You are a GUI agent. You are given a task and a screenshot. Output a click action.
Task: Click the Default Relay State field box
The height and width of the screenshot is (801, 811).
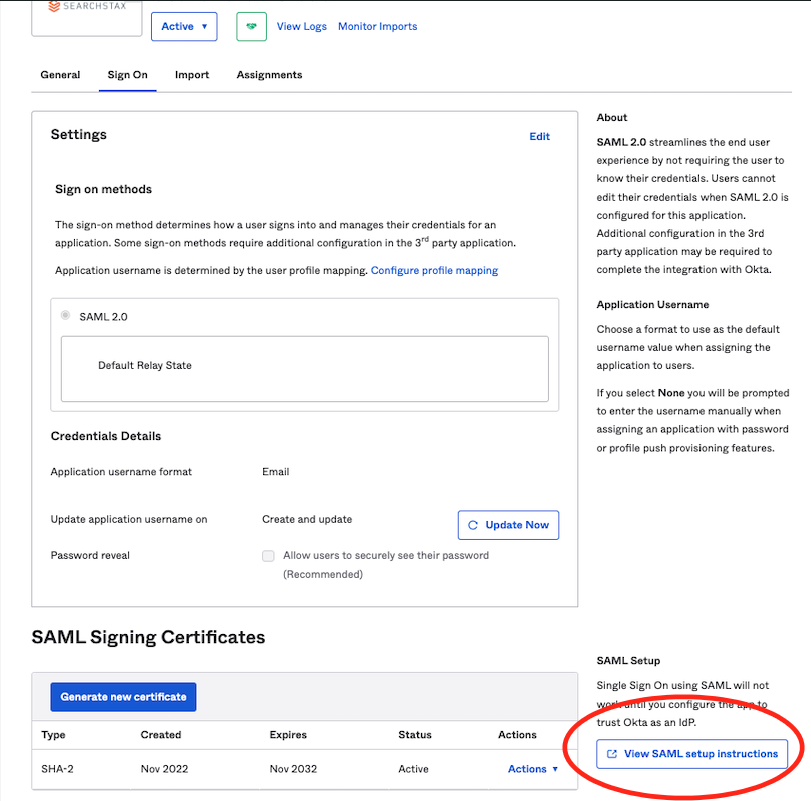[305, 369]
